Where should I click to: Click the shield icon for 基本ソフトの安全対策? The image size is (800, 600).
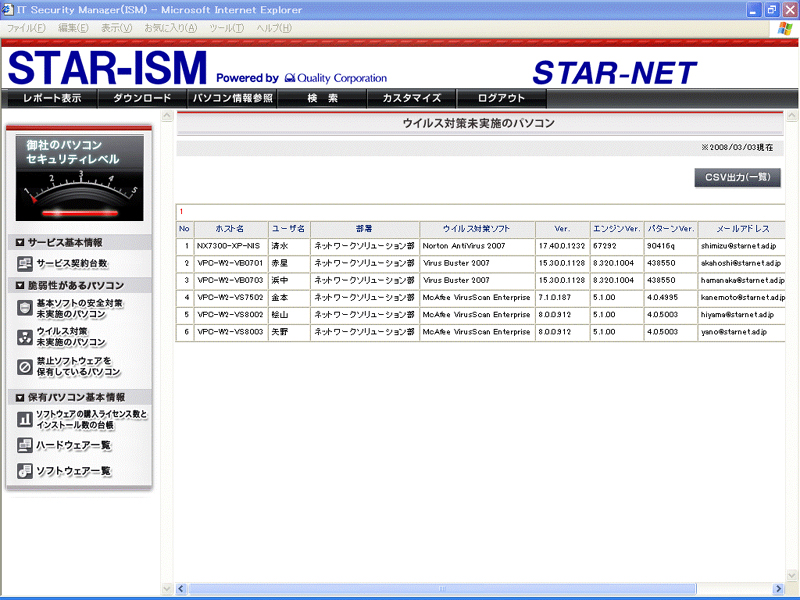[24, 308]
